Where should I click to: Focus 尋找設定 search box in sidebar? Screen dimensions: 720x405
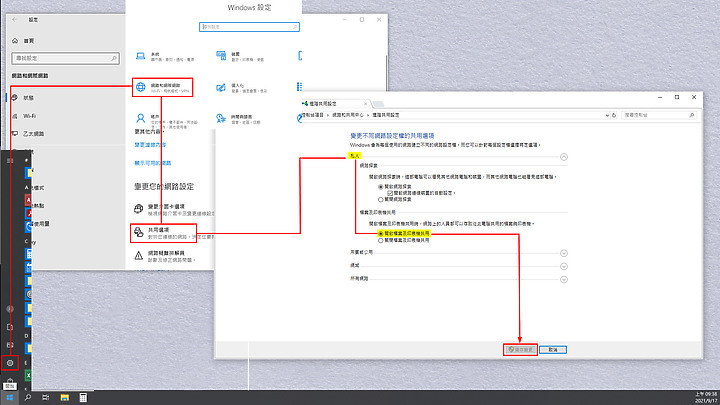pyautogui.click(x=66, y=58)
